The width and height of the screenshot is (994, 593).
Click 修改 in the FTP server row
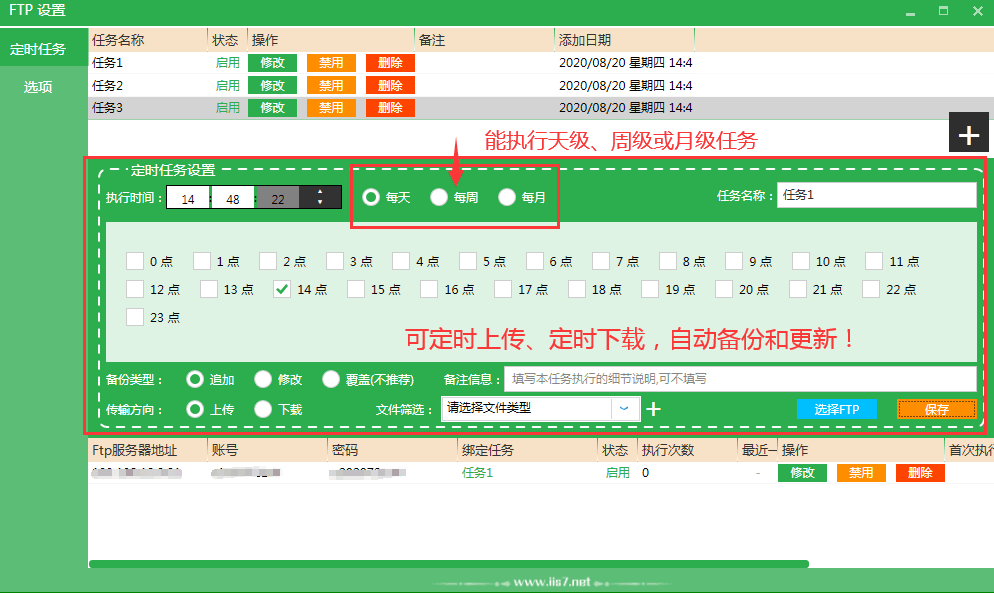click(x=802, y=472)
